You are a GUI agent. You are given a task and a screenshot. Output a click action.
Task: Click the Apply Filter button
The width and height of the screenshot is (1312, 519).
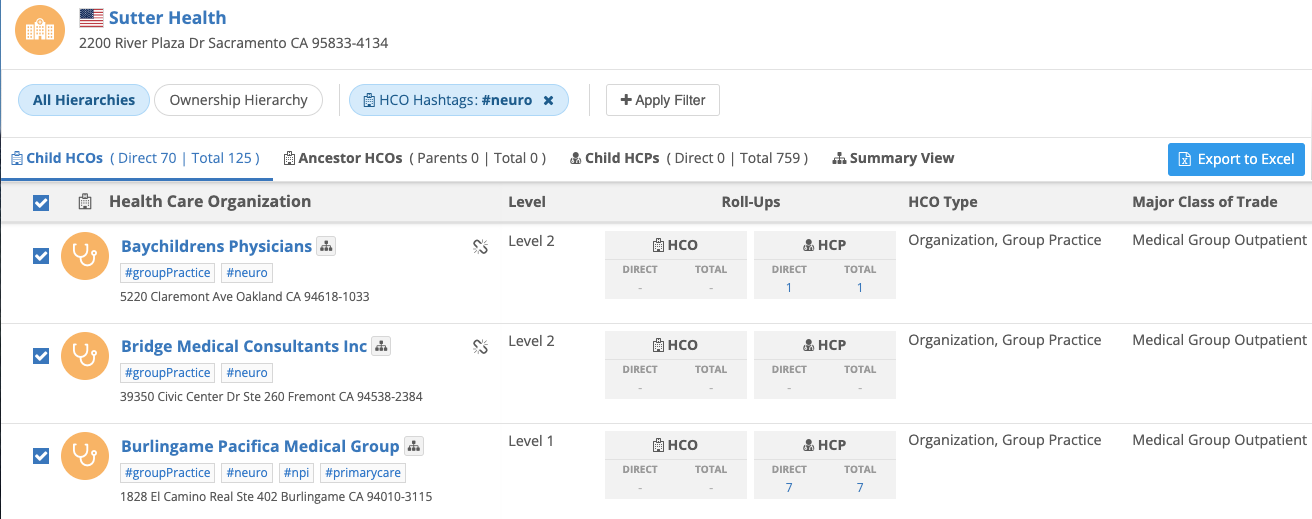(663, 100)
